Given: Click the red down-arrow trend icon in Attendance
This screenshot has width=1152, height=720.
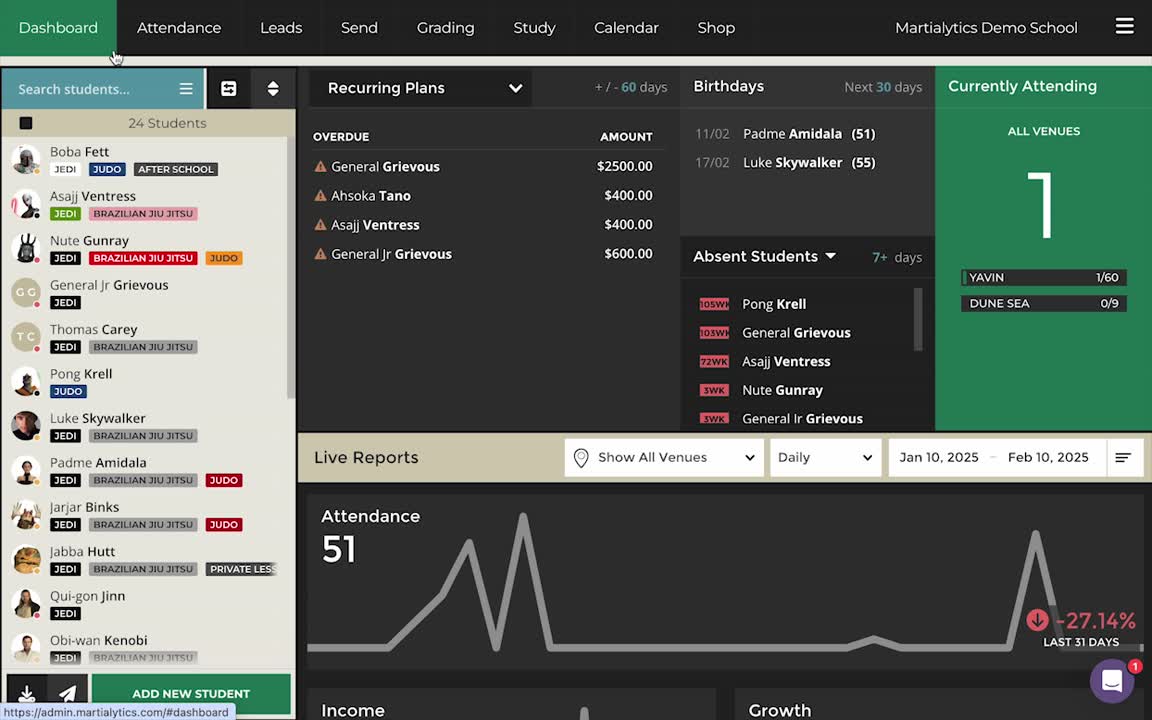Looking at the screenshot, I should click(1037, 620).
